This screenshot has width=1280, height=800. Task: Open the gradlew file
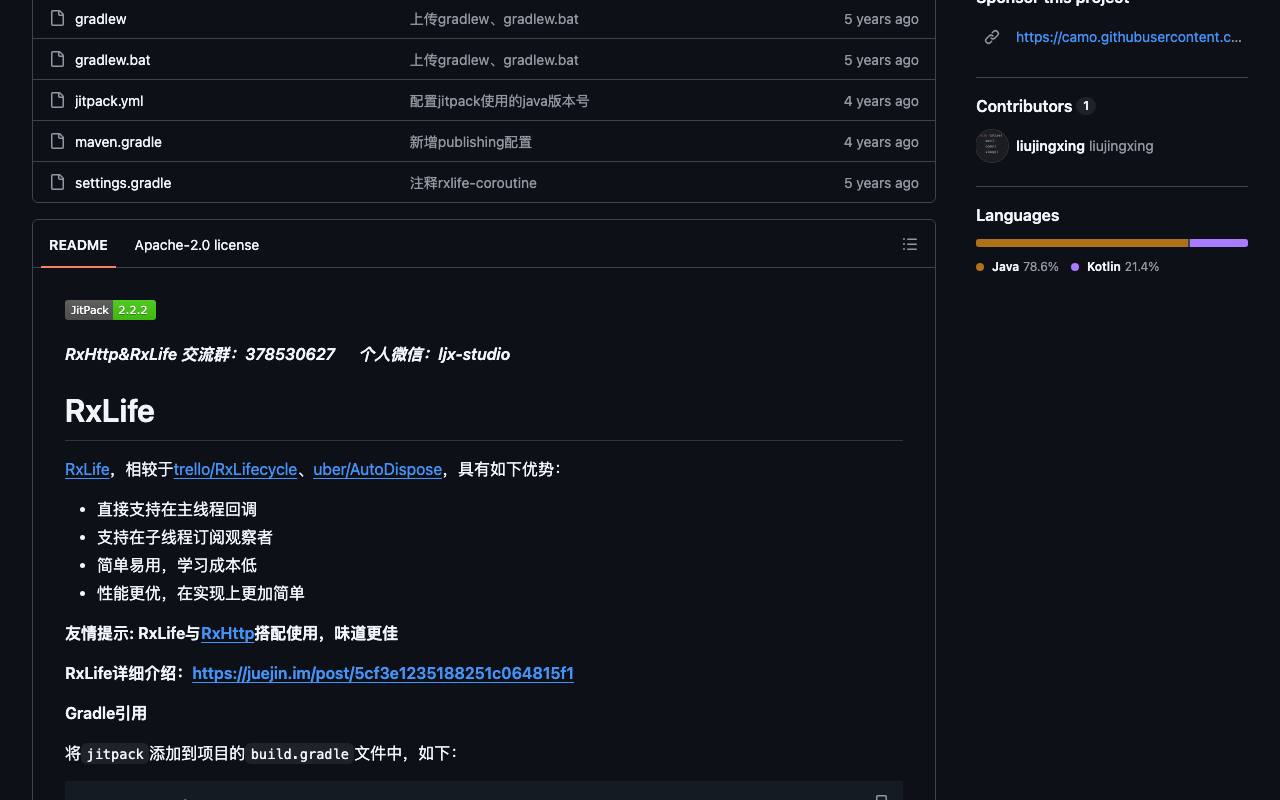tap(101, 19)
